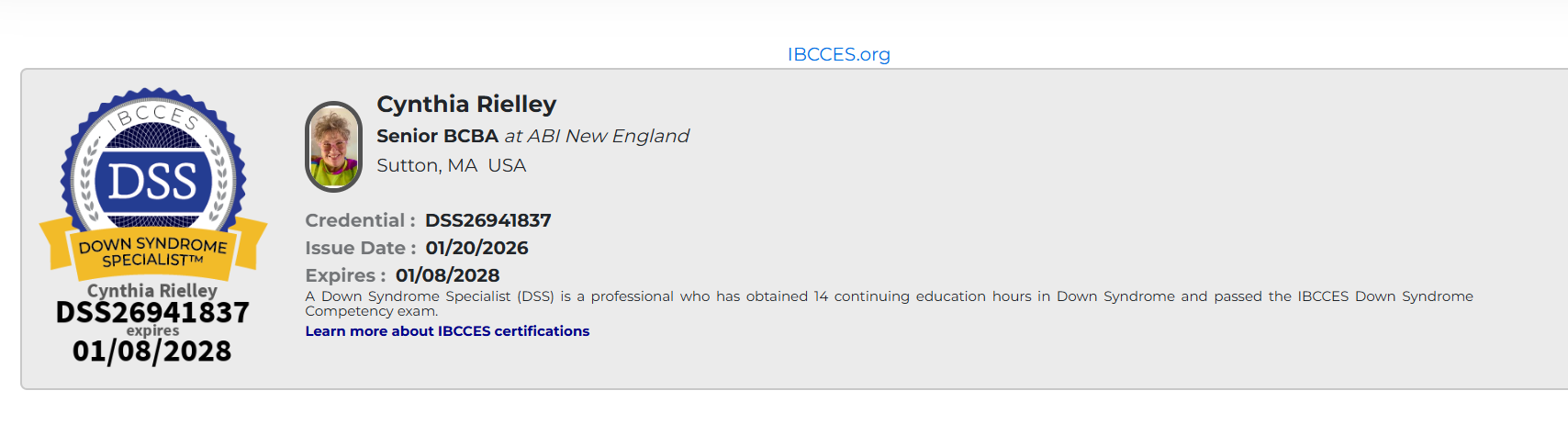The width and height of the screenshot is (1568, 424).
Task: Click Cynthia Rielley name below the badge
Action: [152, 291]
